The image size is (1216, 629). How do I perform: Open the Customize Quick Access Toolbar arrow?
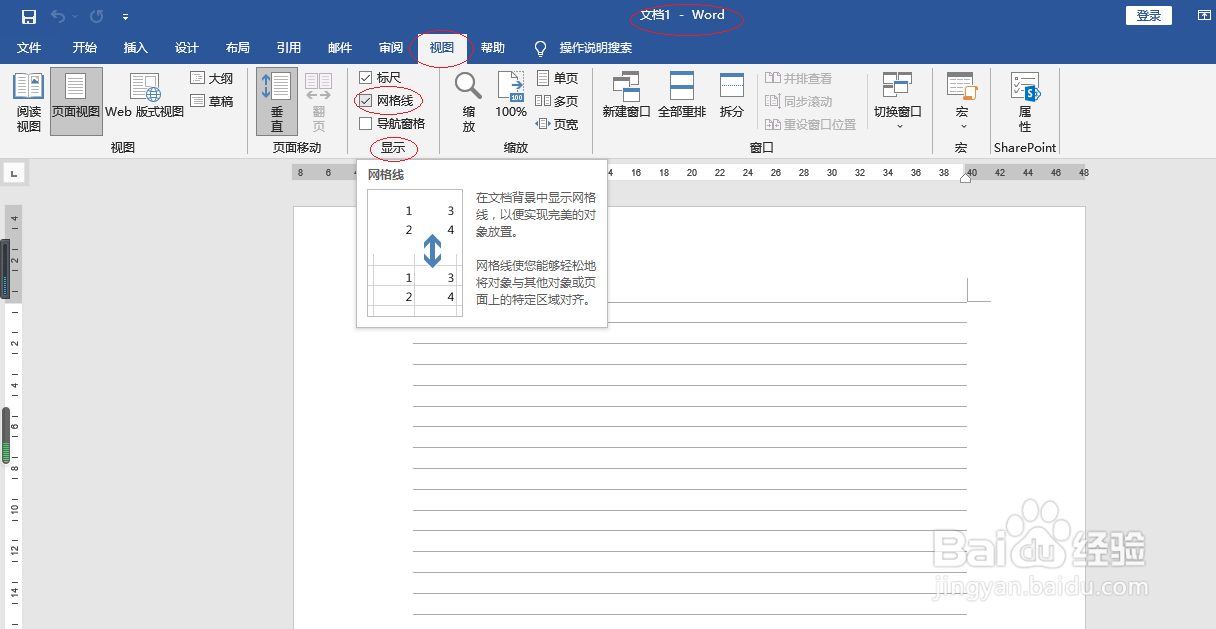125,17
